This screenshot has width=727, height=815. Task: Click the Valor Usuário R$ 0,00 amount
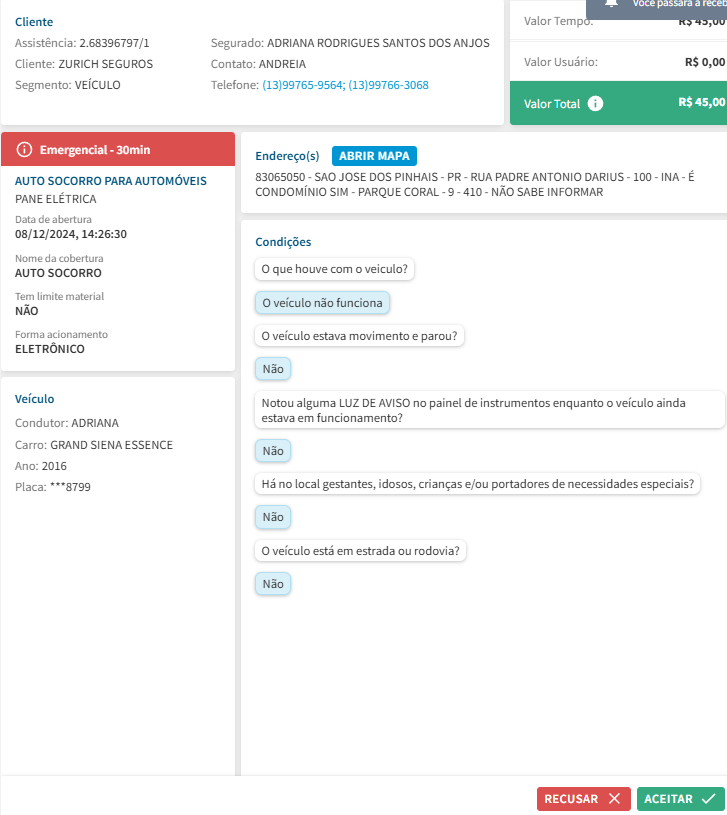point(705,62)
